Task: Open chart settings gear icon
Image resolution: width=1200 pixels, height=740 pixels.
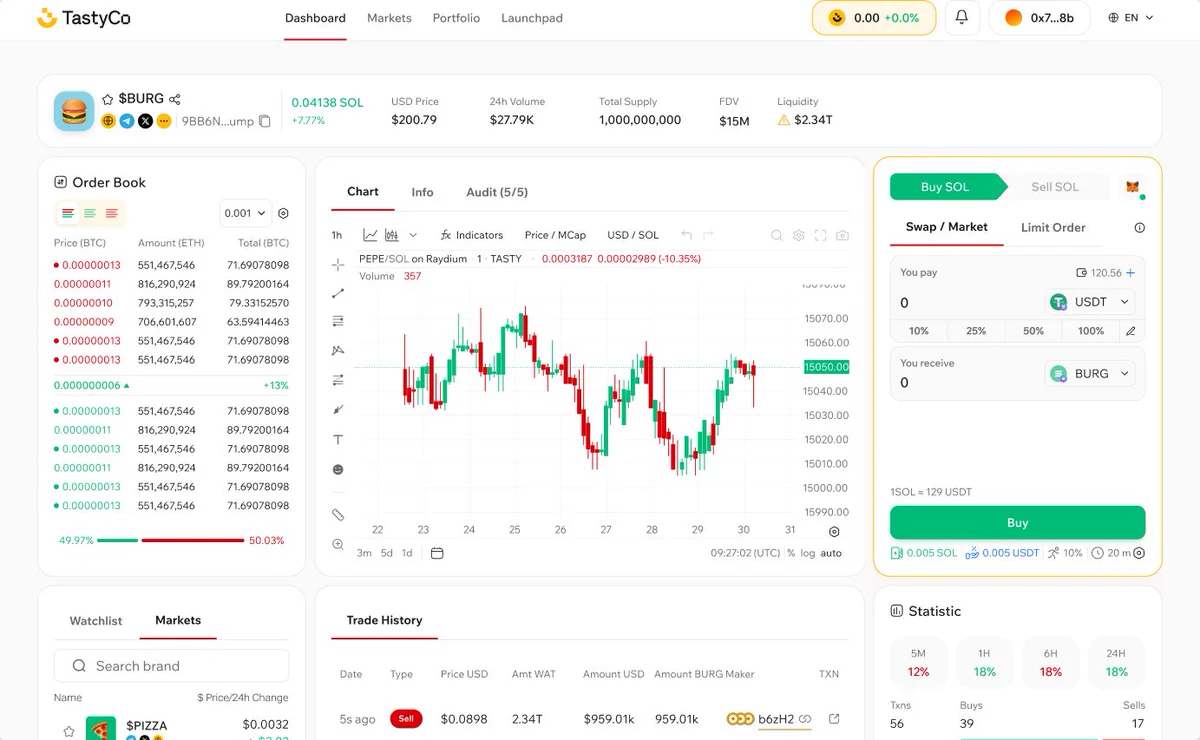Action: [798, 235]
